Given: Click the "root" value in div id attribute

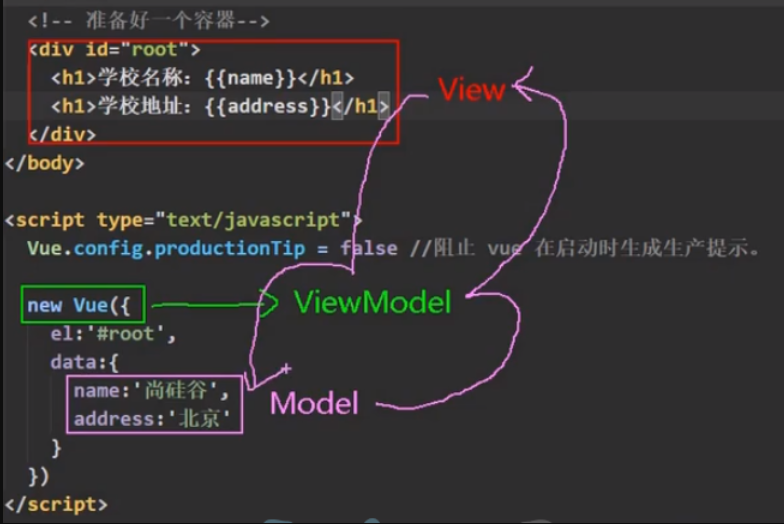Looking at the screenshot, I should (x=154, y=50).
